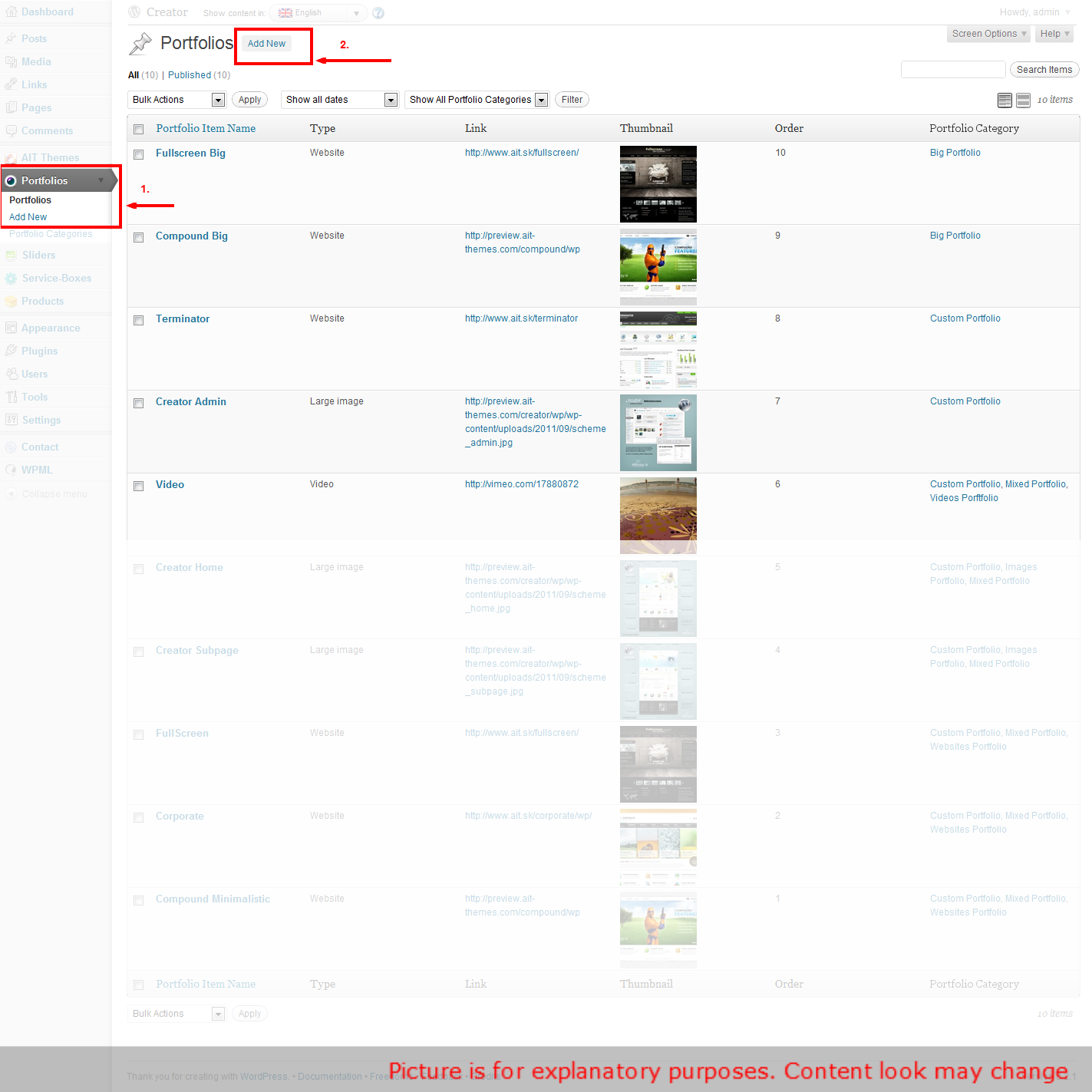Click the Dashboard home icon
Image resolution: width=1092 pixels, height=1092 pixels.
point(11,12)
